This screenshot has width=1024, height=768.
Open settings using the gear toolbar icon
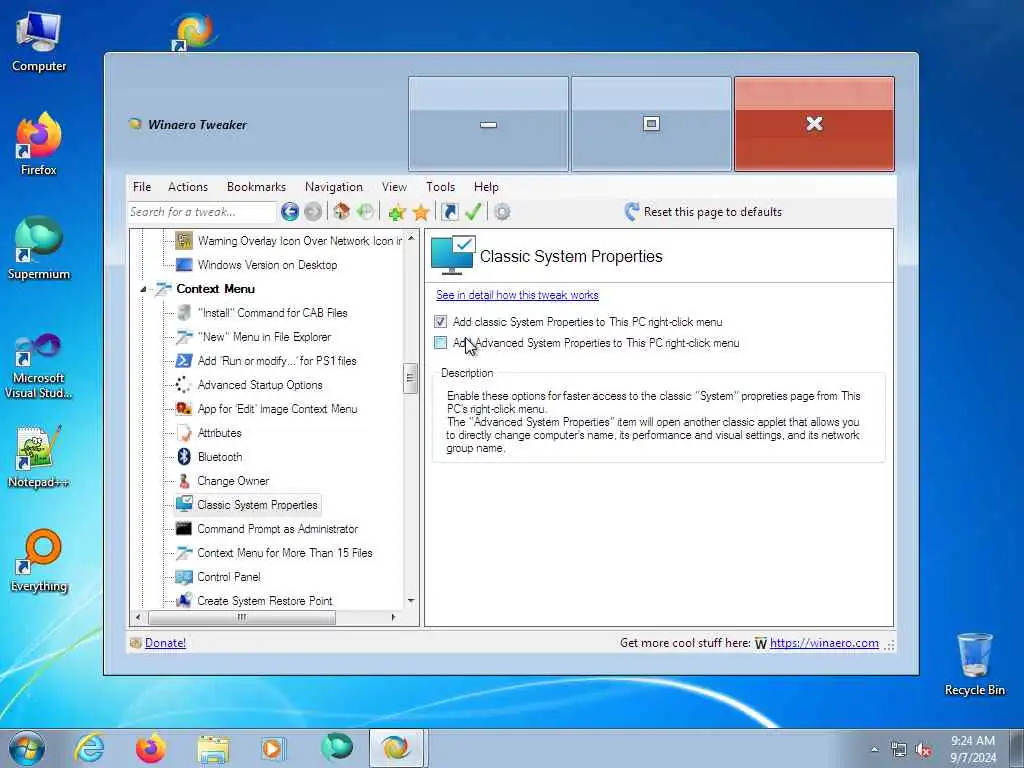click(502, 212)
